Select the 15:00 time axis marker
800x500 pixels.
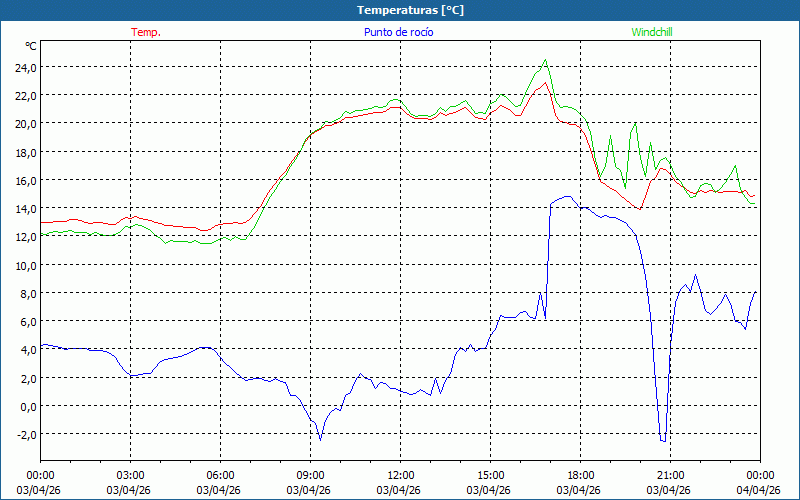[490, 475]
